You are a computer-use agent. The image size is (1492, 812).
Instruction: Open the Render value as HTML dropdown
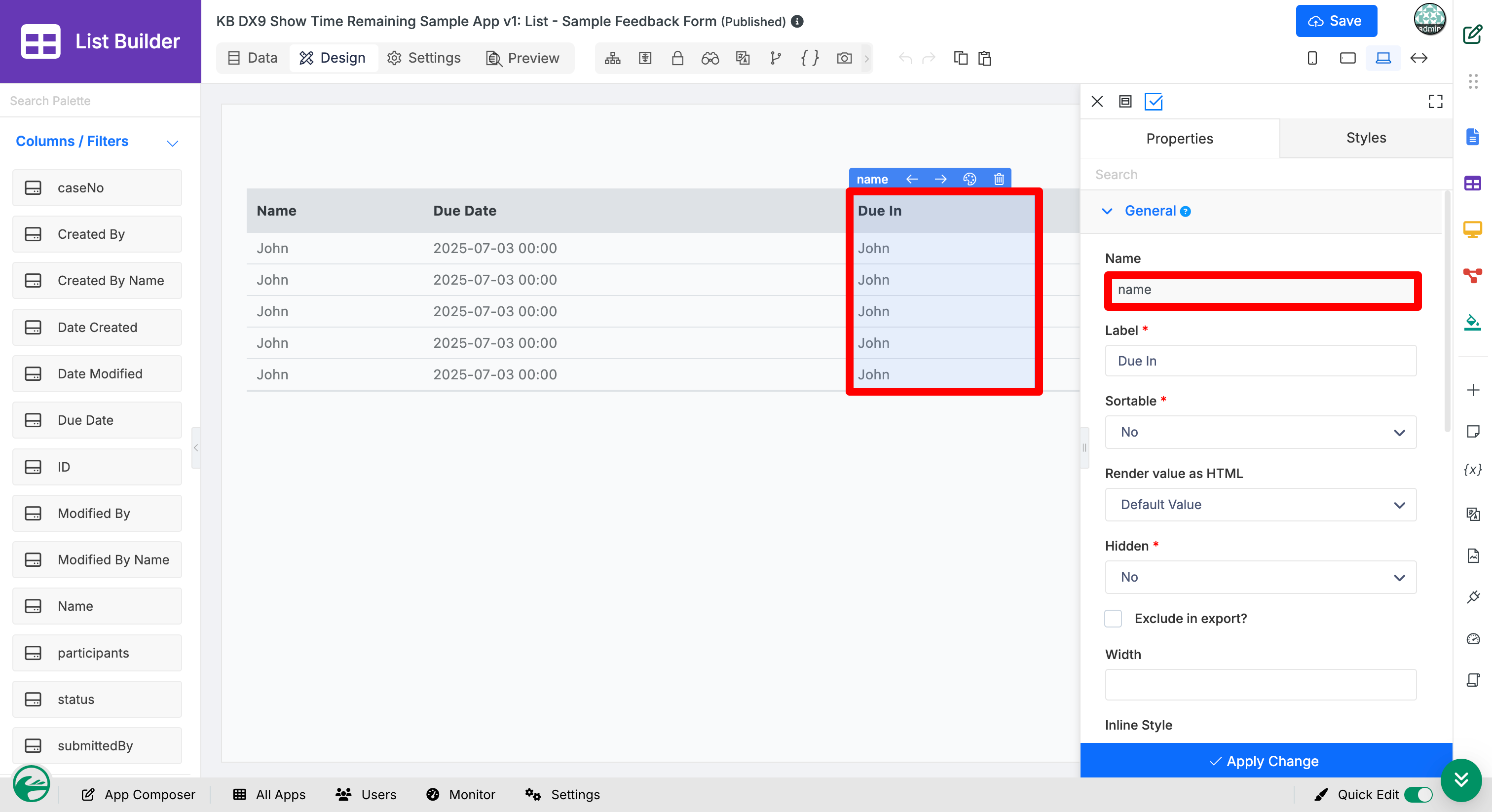pyautogui.click(x=1260, y=505)
